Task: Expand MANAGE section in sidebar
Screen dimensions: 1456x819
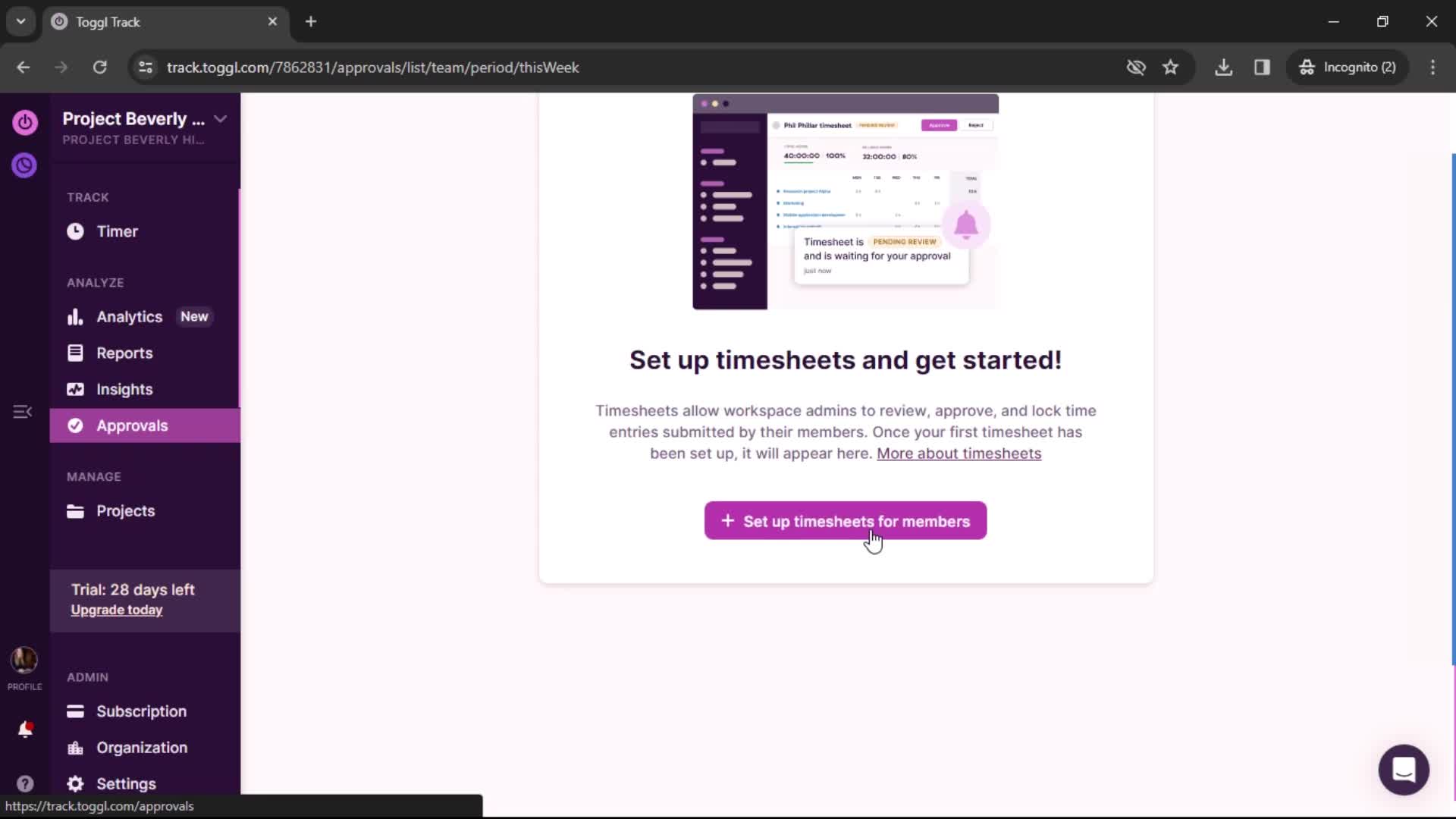Action: click(92, 476)
